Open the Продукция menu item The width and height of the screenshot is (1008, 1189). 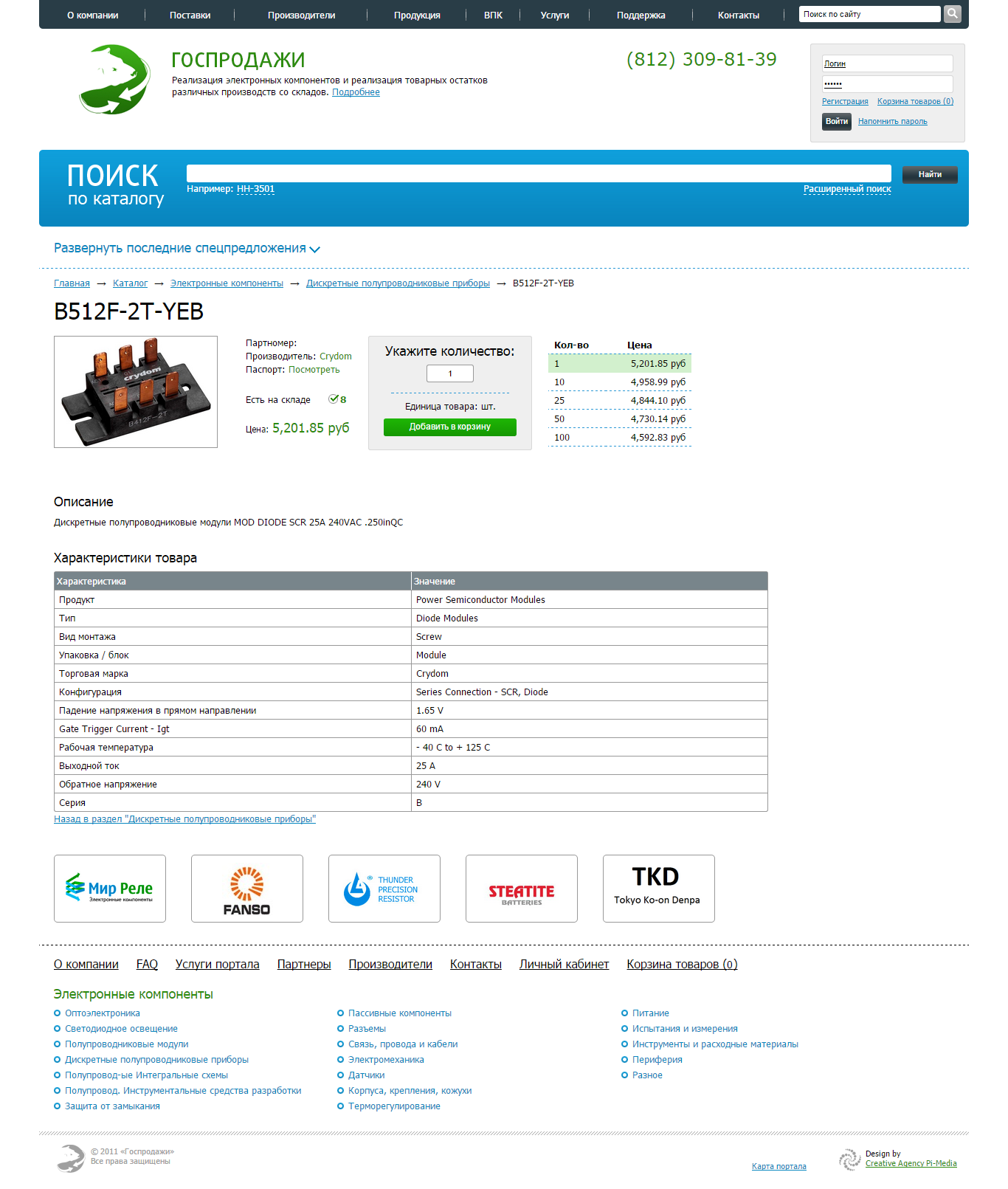(x=417, y=15)
